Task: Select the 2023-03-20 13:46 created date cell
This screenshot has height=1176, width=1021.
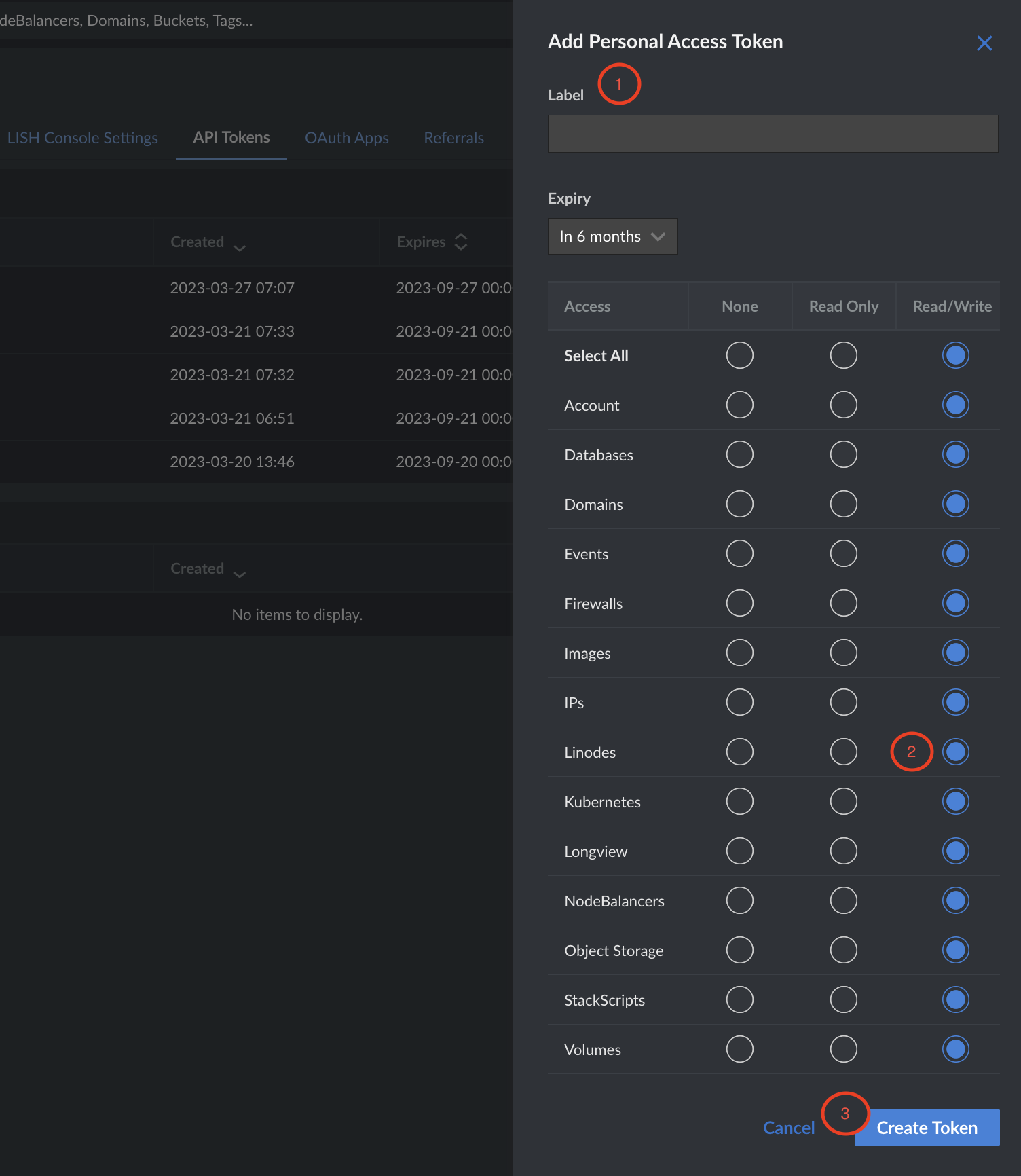Action: 232,462
